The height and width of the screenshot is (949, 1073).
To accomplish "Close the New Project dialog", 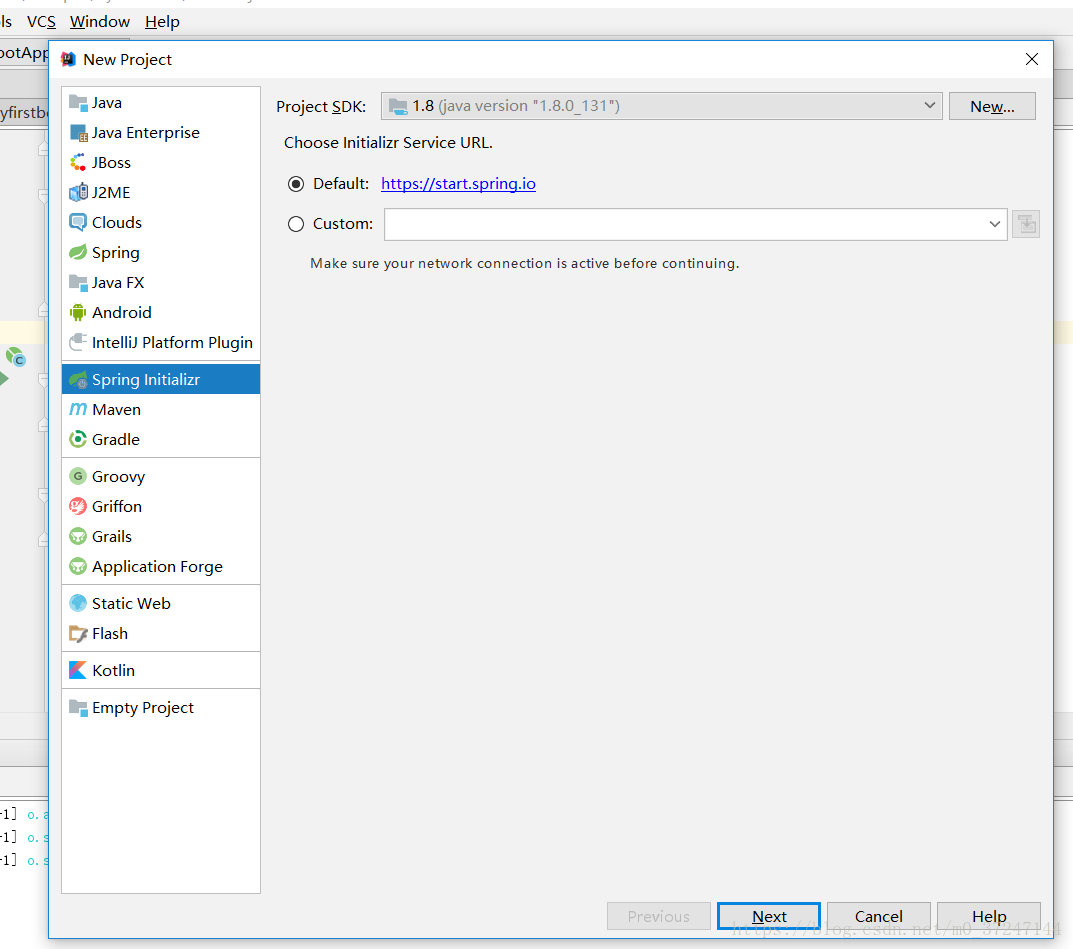I will 1032,60.
